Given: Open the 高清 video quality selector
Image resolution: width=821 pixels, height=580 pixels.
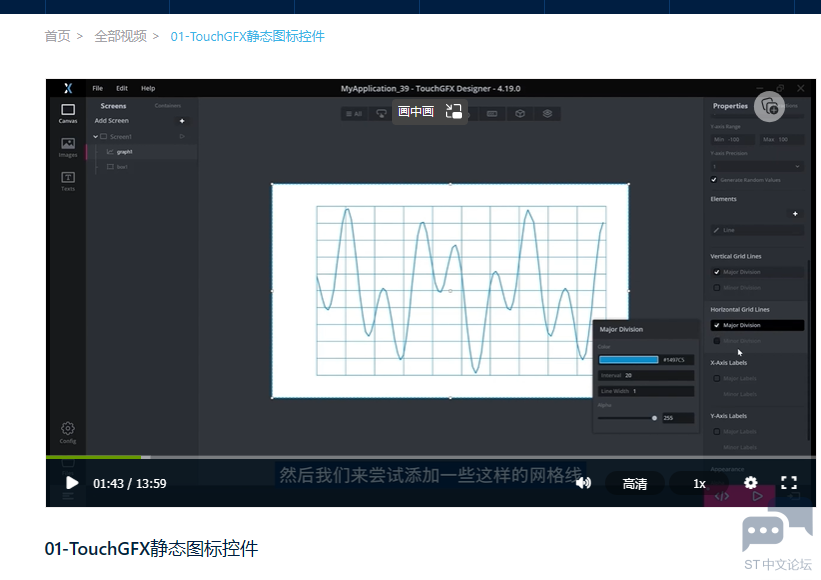Looking at the screenshot, I should (635, 484).
